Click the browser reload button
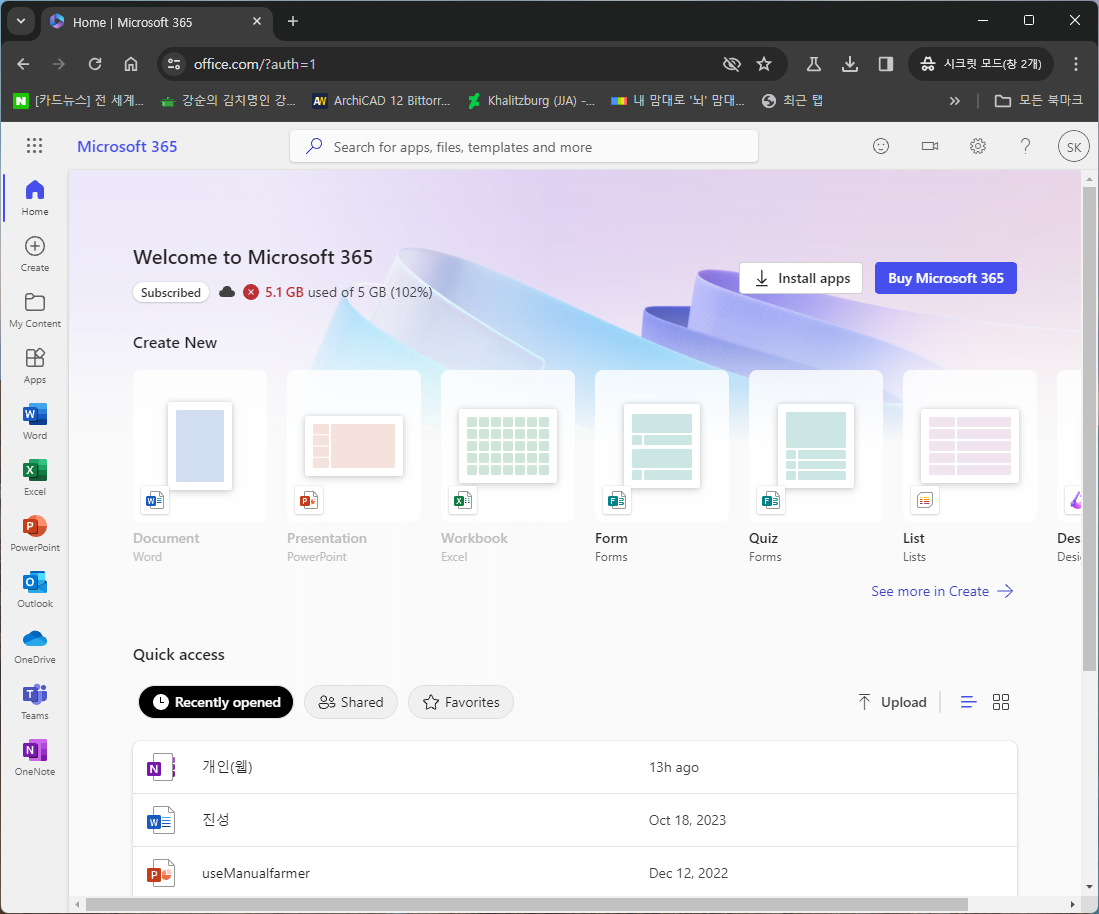The image size is (1099, 914). [x=95, y=64]
